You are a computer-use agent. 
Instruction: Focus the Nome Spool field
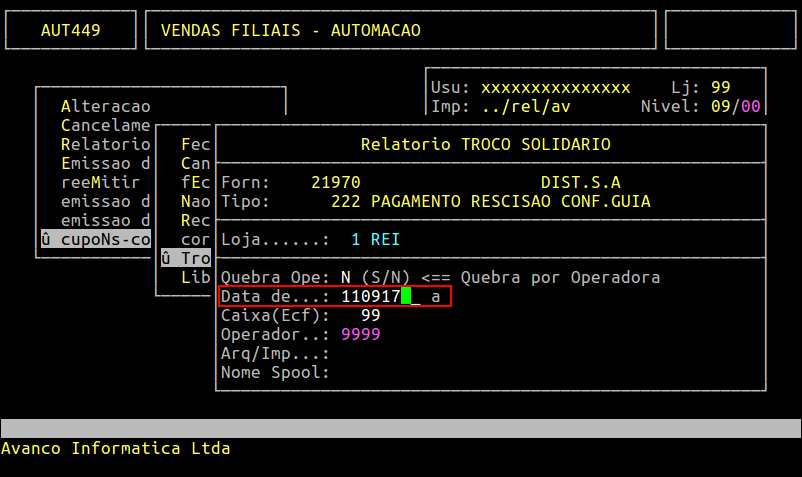pos(400,373)
